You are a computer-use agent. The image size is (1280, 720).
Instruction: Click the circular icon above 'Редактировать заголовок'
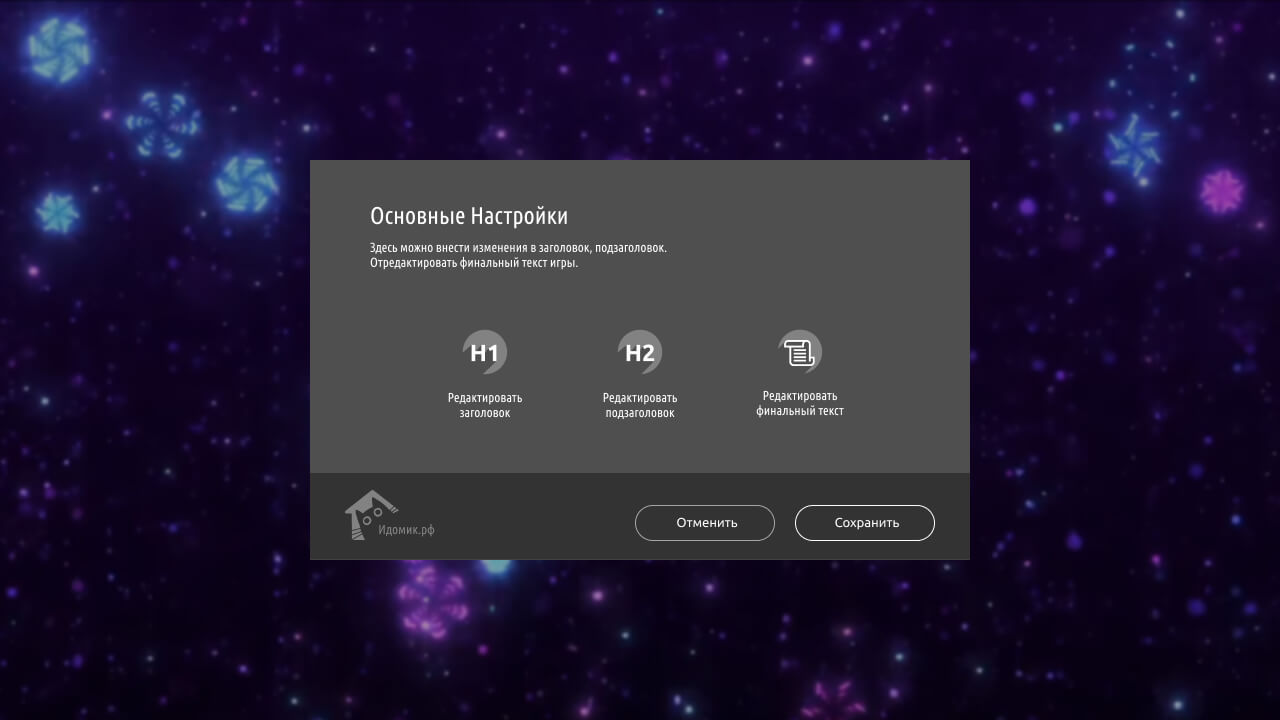484,351
